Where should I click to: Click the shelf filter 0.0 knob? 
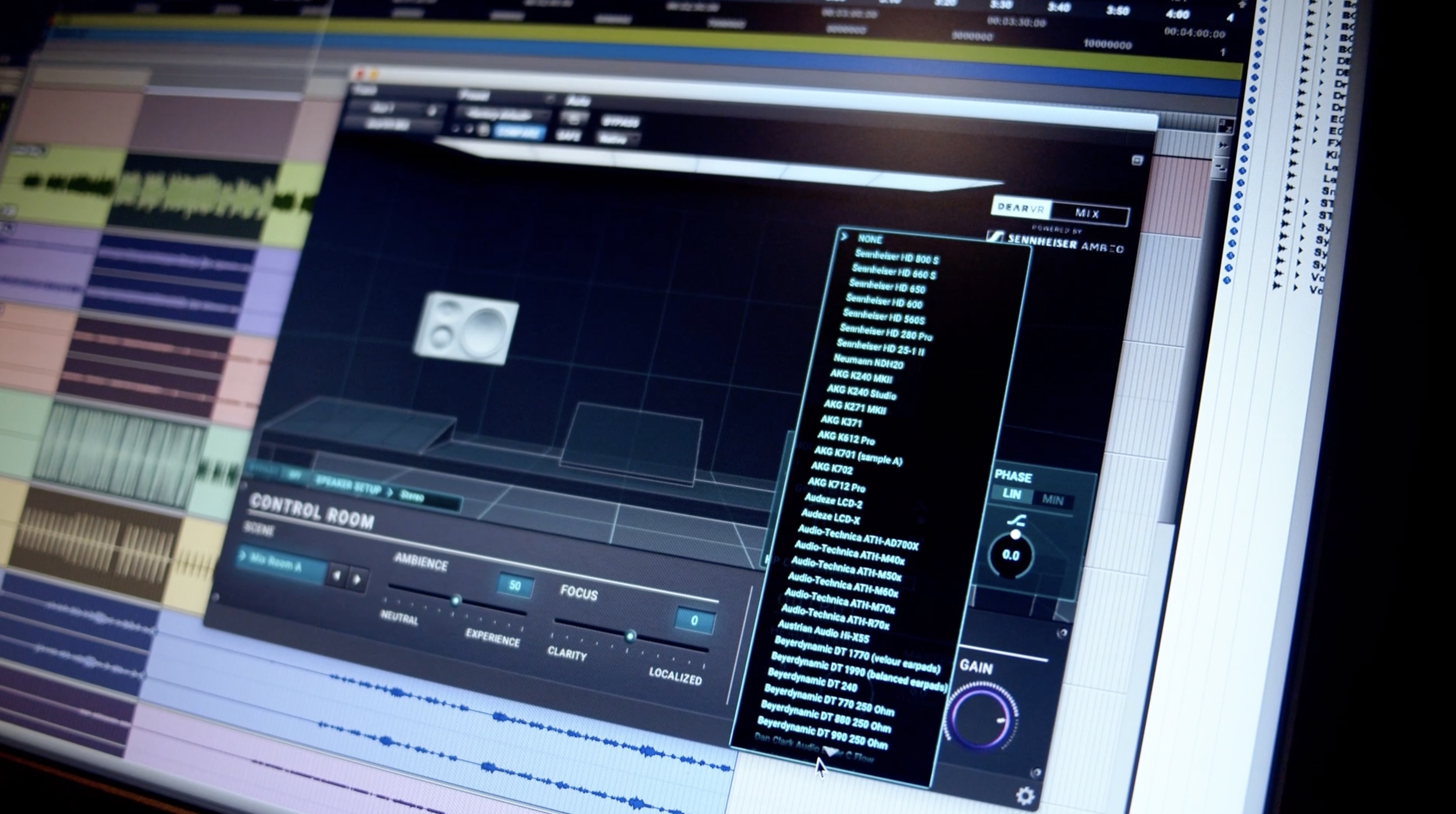point(1011,555)
